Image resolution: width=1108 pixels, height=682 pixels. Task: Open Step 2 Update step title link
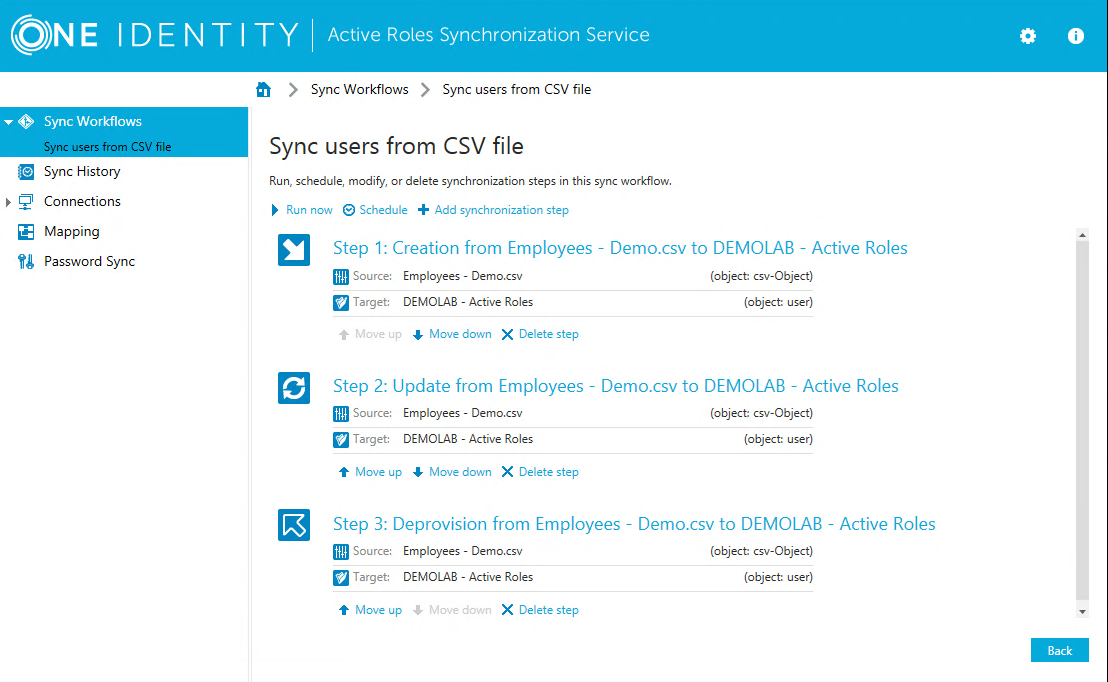coord(615,386)
